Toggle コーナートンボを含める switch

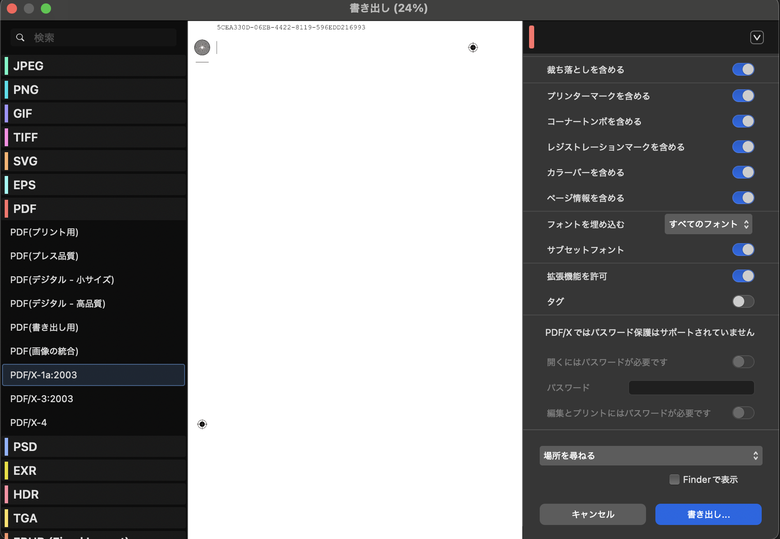pos(743,121)
